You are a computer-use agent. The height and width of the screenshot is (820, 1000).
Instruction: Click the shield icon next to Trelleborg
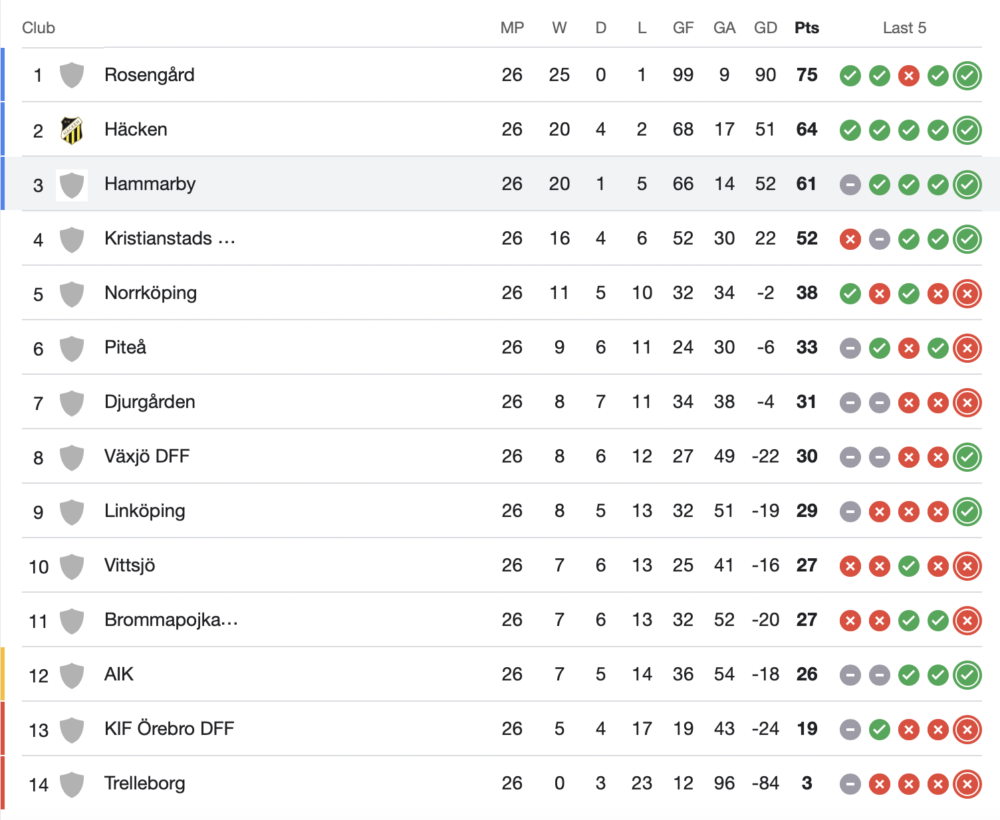click(x=71, y=784)
